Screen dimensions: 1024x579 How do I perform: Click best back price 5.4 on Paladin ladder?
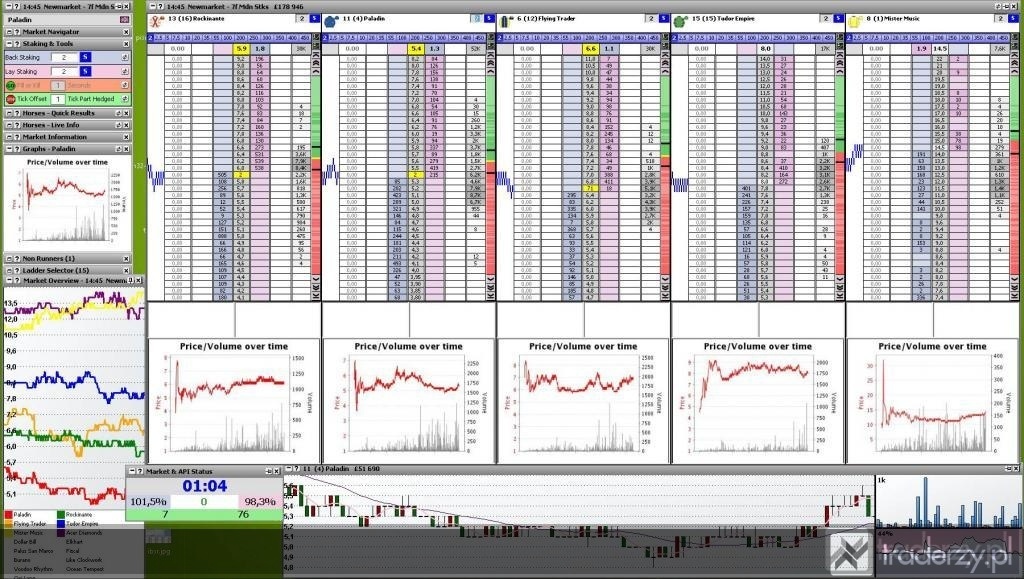(416, 48)
